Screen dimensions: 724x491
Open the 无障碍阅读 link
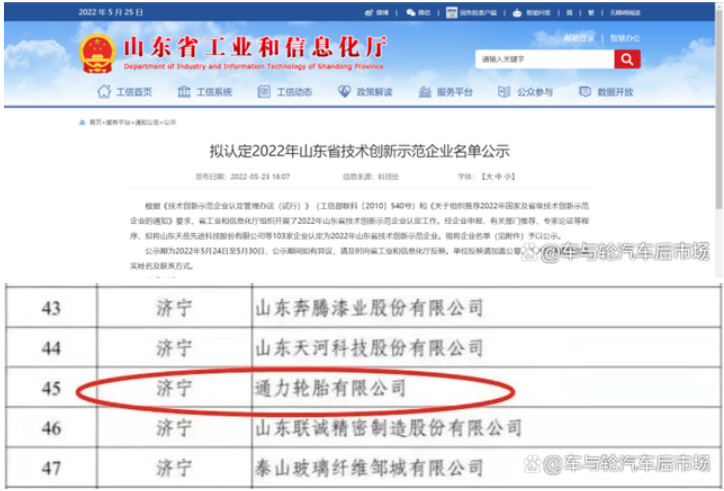(625, 13)
